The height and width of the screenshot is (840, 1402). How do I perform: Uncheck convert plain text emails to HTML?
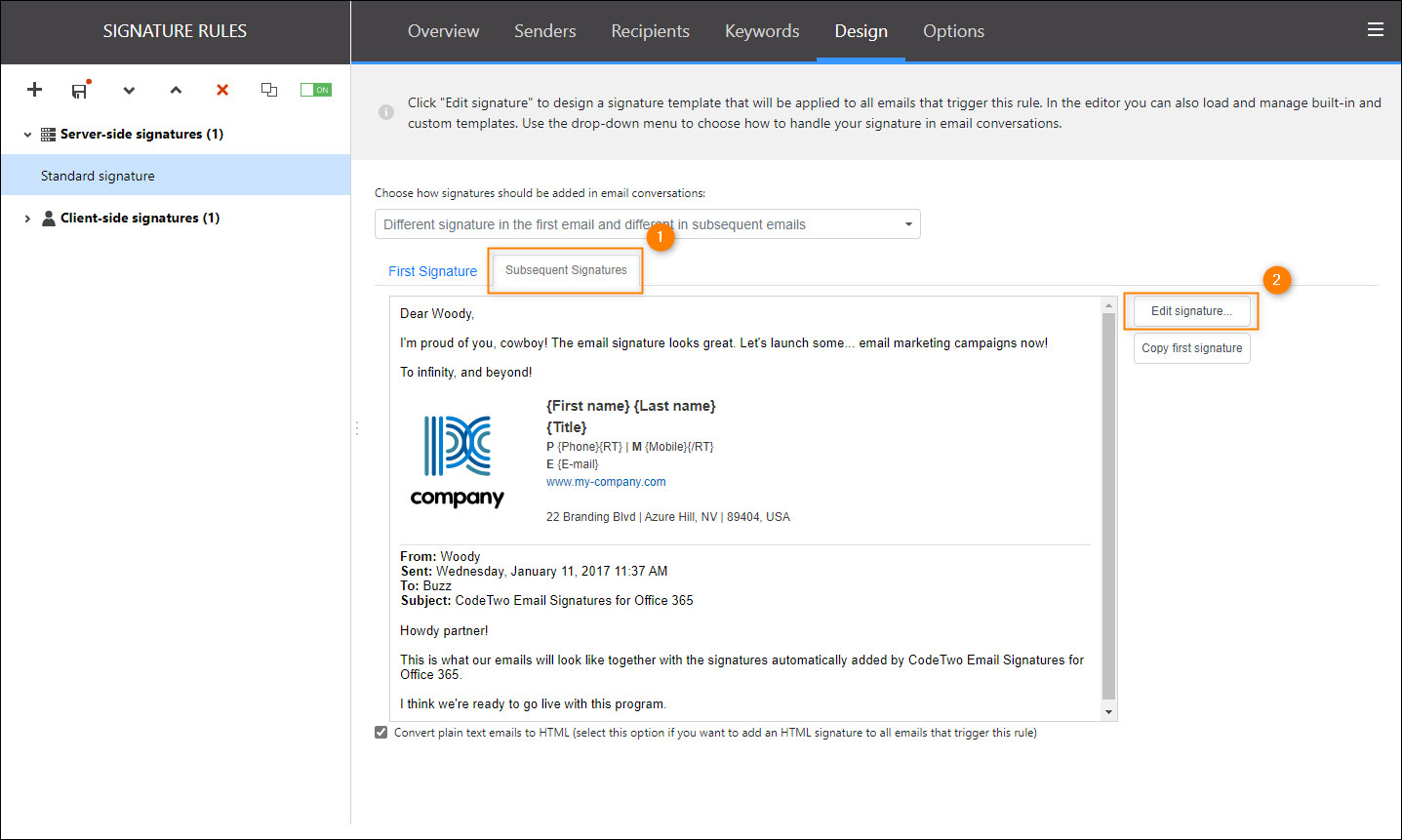[x=381, y=732]
